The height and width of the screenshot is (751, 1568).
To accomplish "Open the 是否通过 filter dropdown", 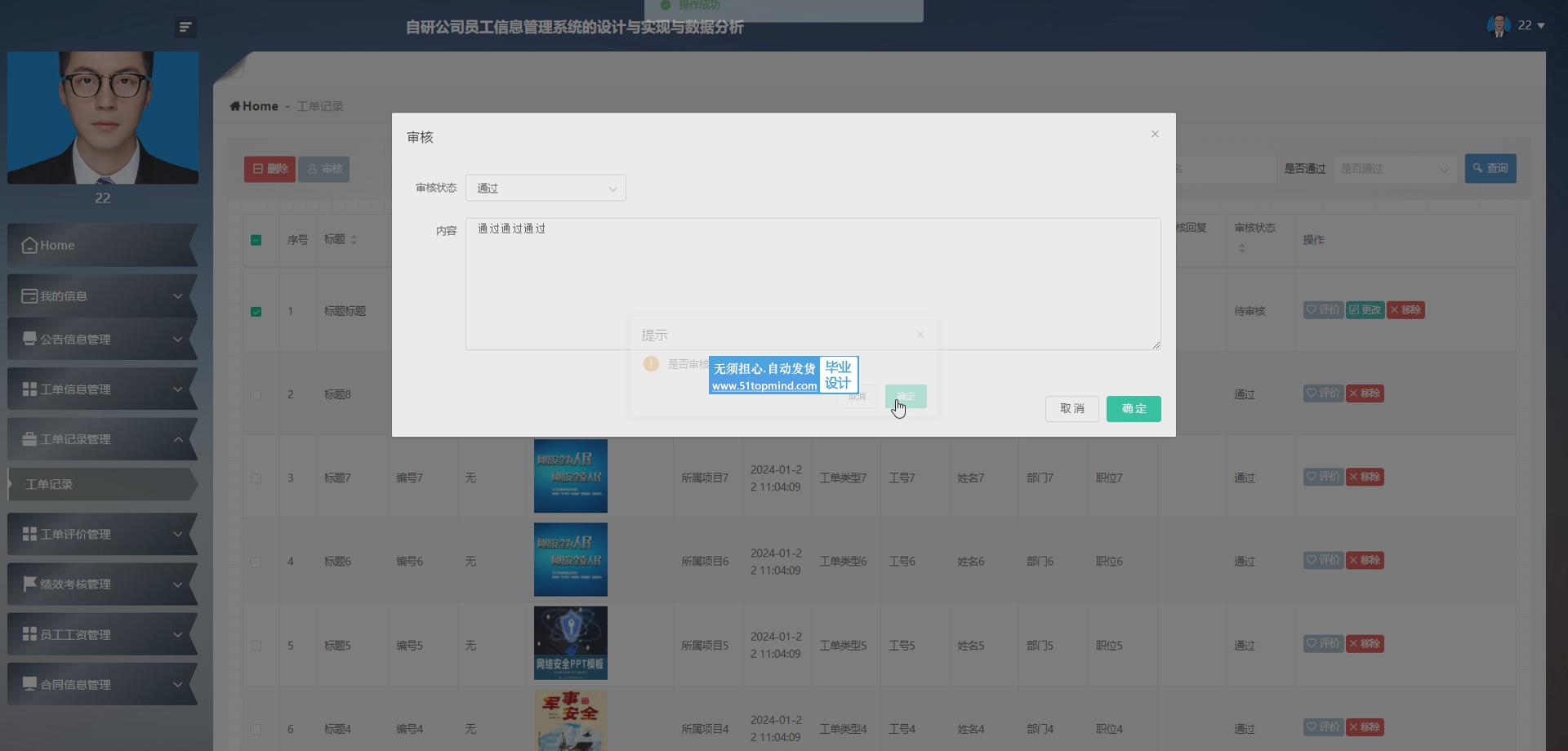I will click(x=1395, y=169).
